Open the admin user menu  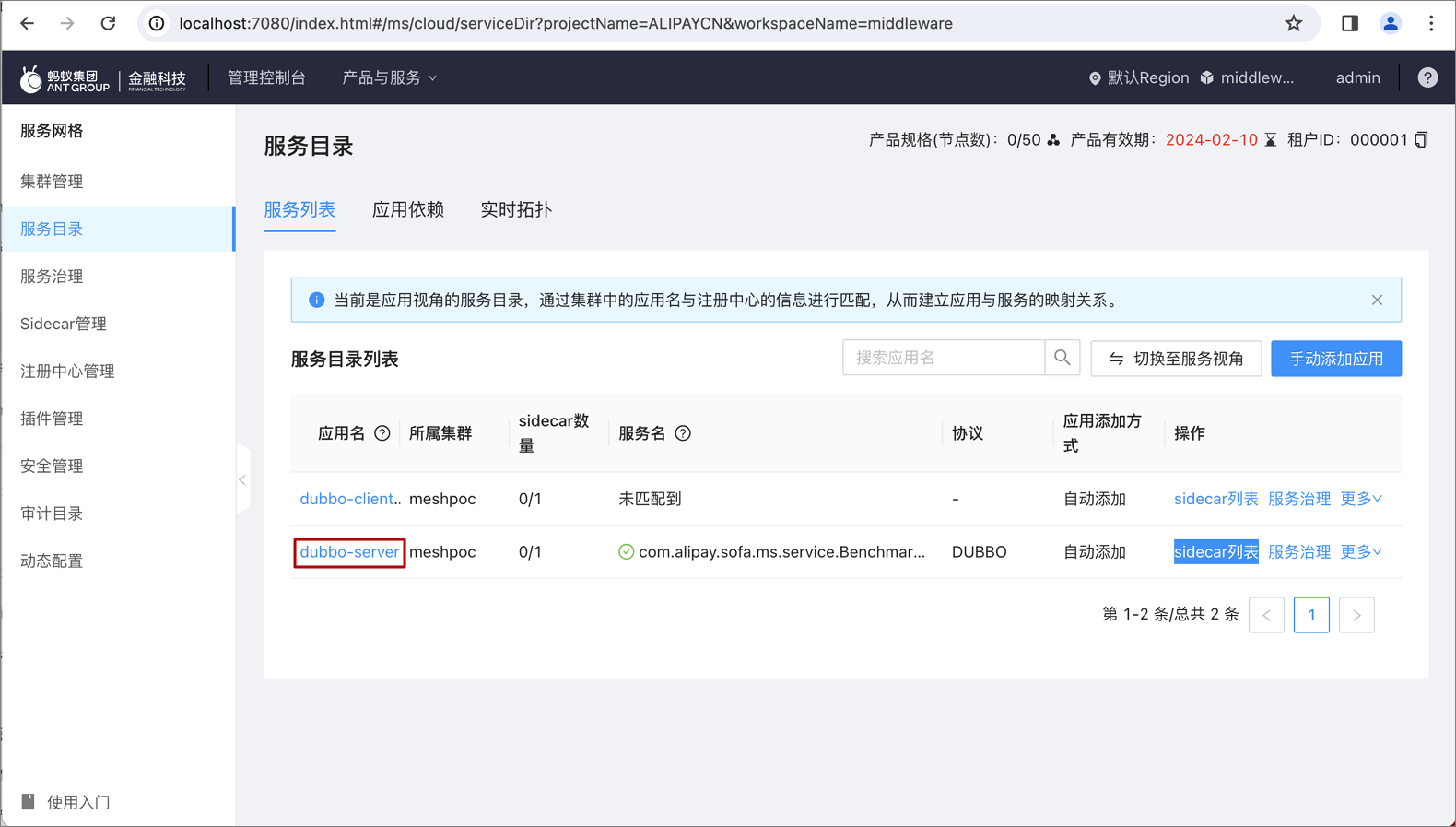tap(1357, 77)
